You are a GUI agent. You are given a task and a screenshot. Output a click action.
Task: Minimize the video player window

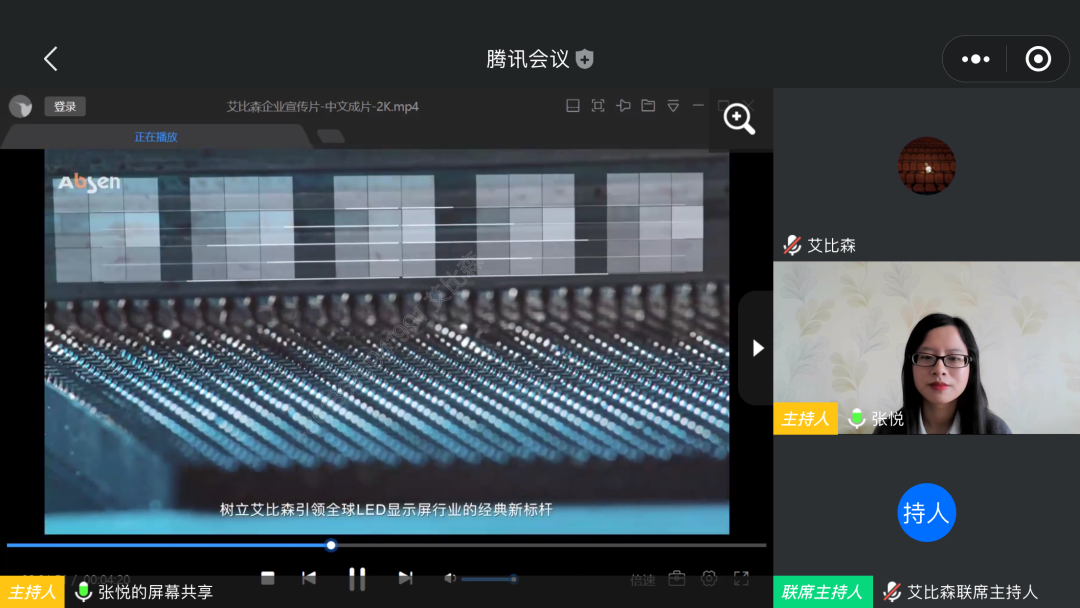(698, 105)
